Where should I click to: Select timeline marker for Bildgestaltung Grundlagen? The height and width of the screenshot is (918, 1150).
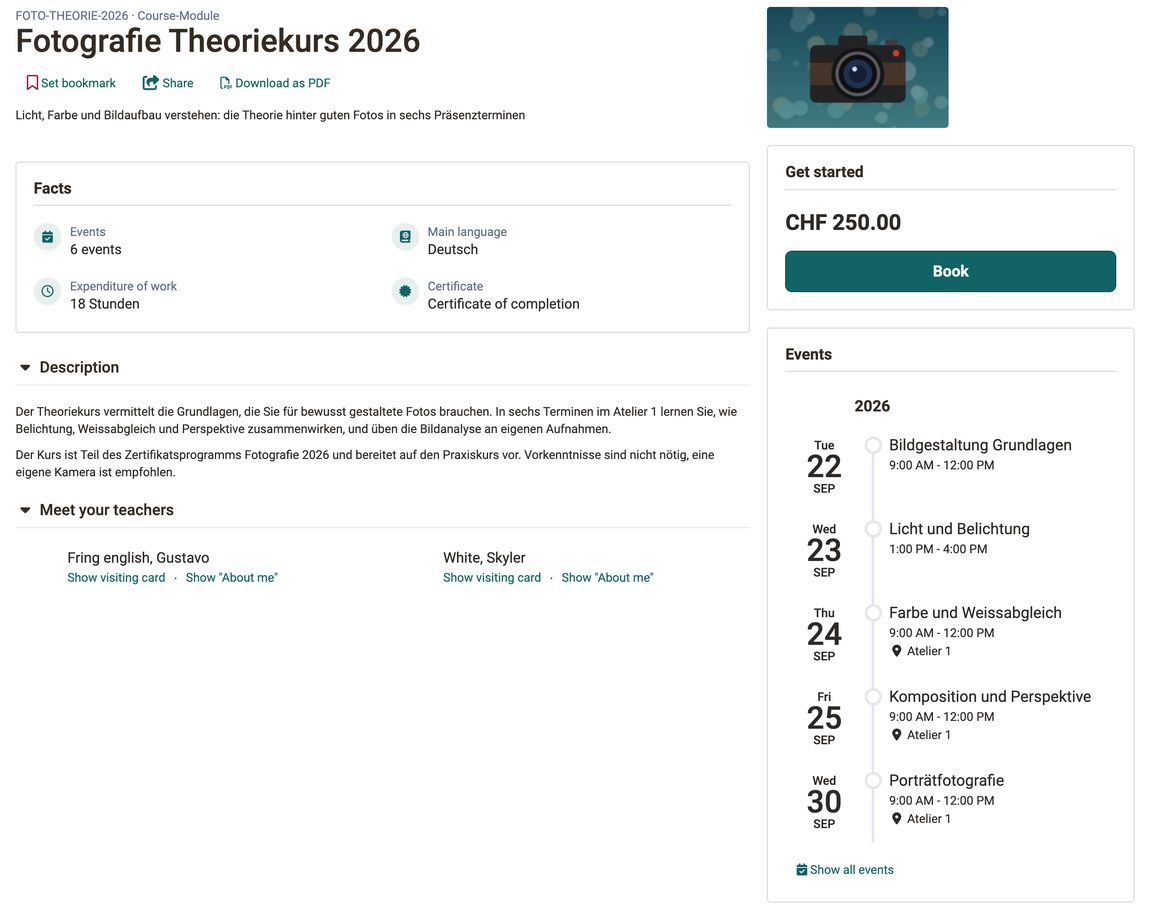tap(873, 445)
